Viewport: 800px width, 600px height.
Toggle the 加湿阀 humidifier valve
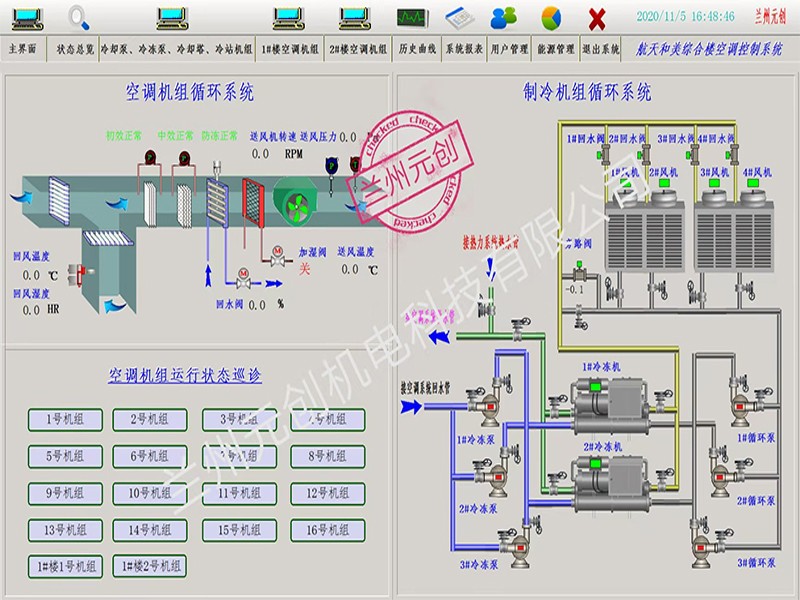(x=278, y=257)
